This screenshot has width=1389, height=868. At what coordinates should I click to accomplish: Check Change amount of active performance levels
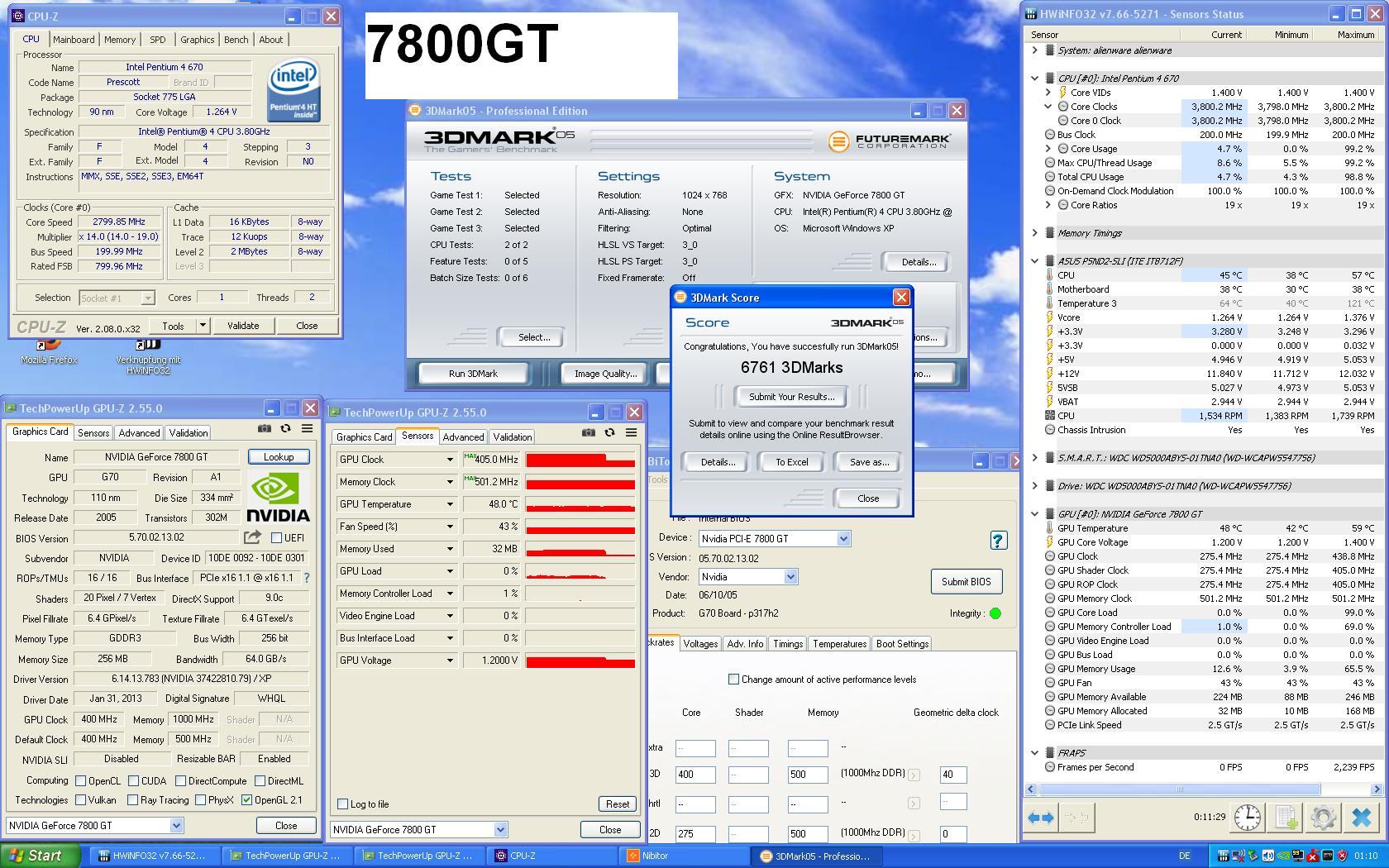pos(733,679)
